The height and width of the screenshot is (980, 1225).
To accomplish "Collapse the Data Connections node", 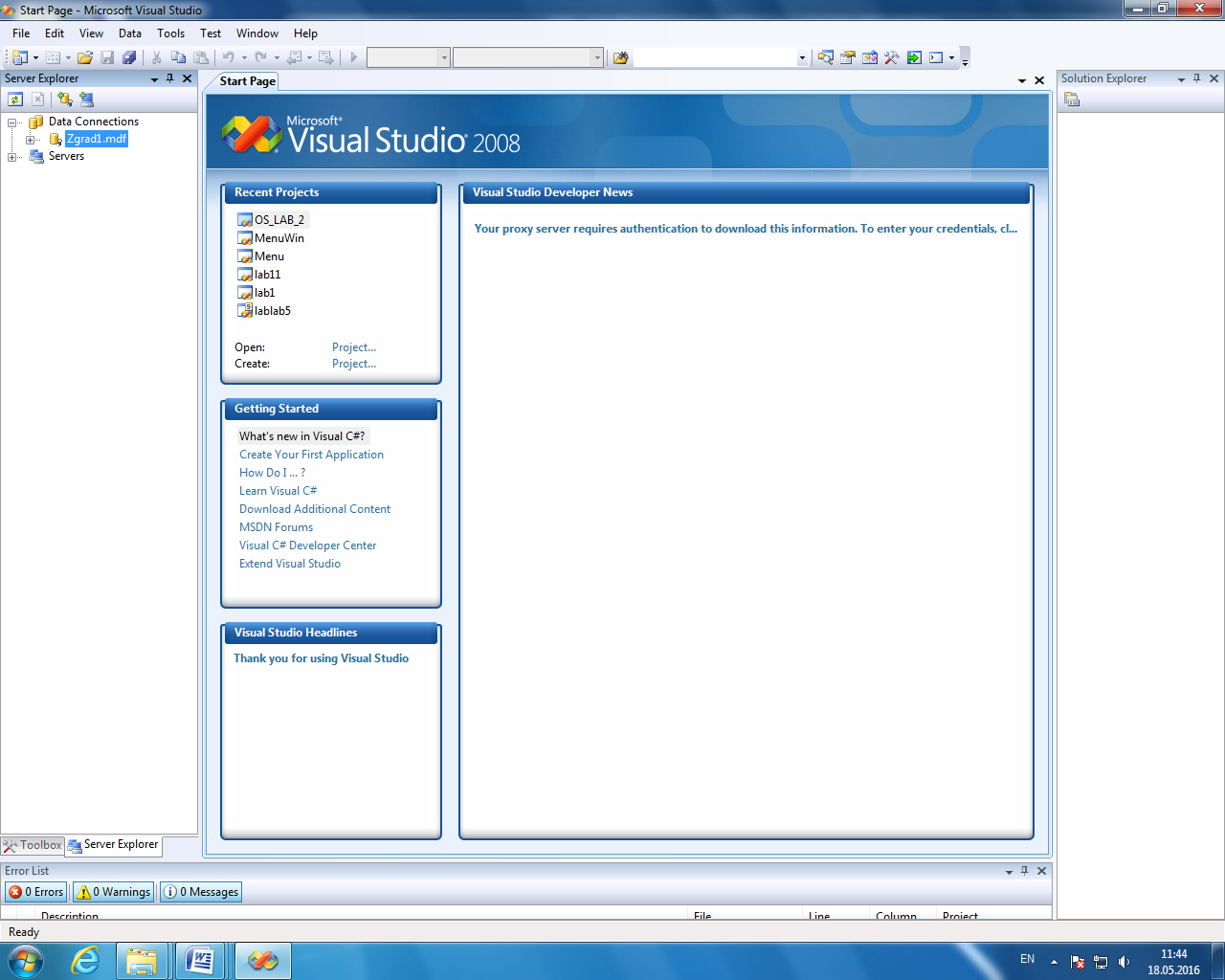I will tap(12, 122).
